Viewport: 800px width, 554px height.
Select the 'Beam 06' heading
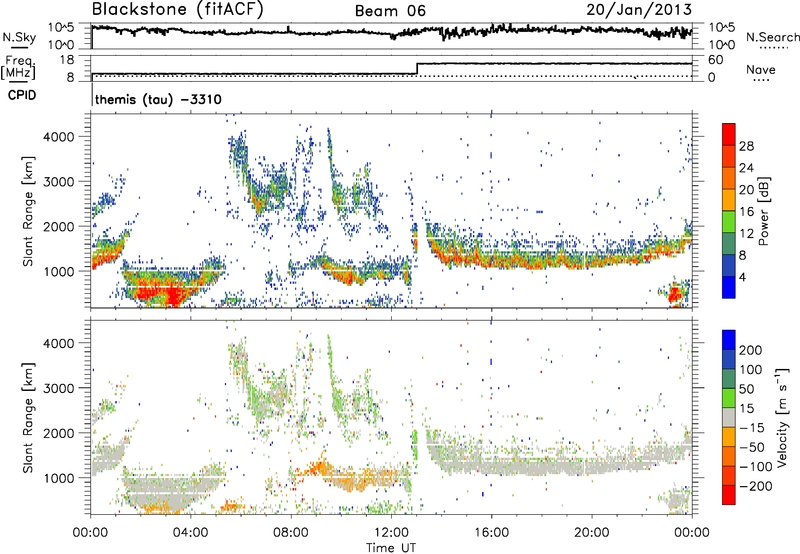point(390,11)
